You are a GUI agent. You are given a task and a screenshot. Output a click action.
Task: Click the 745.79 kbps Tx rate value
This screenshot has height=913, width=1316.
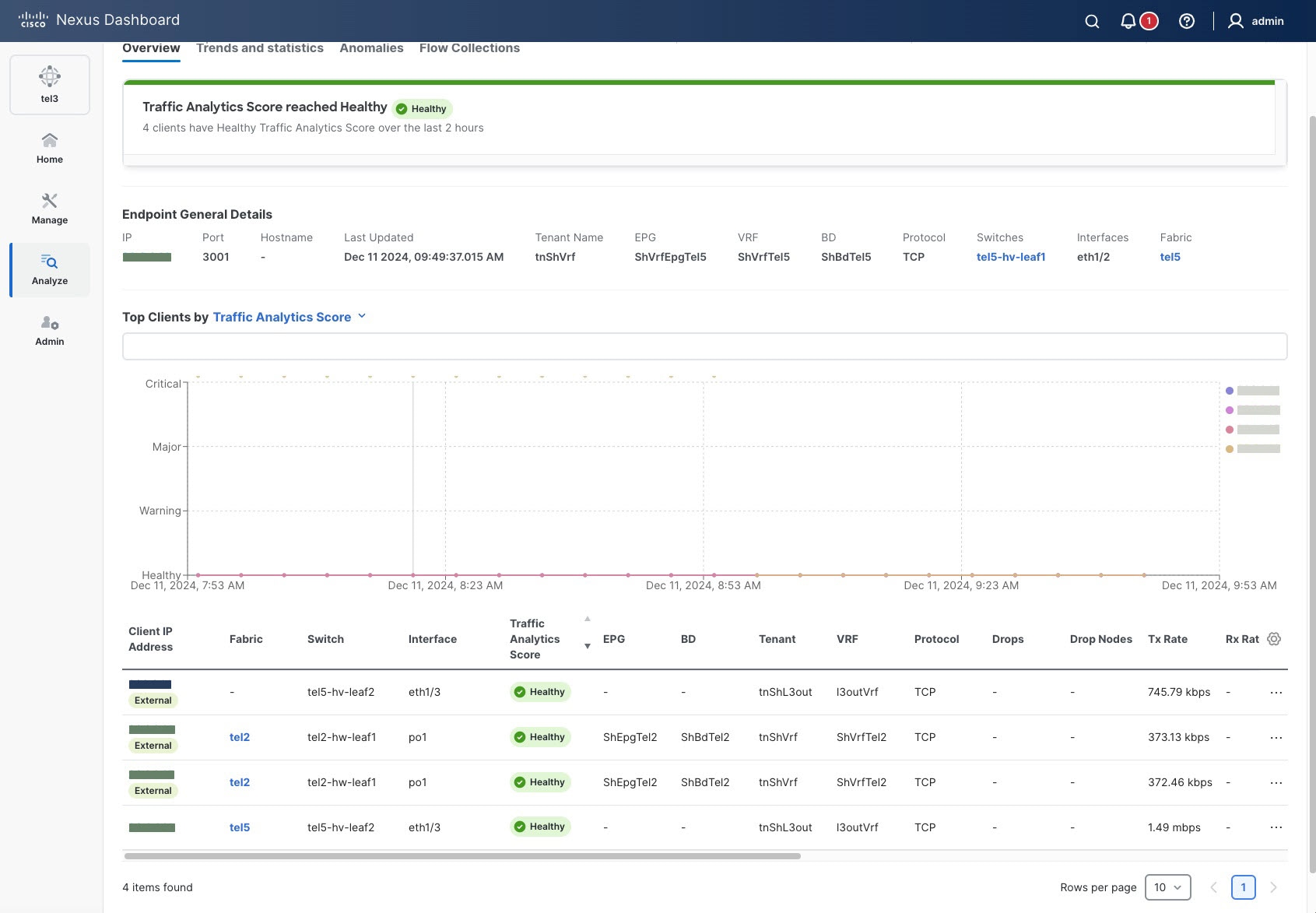[1179, 692]
